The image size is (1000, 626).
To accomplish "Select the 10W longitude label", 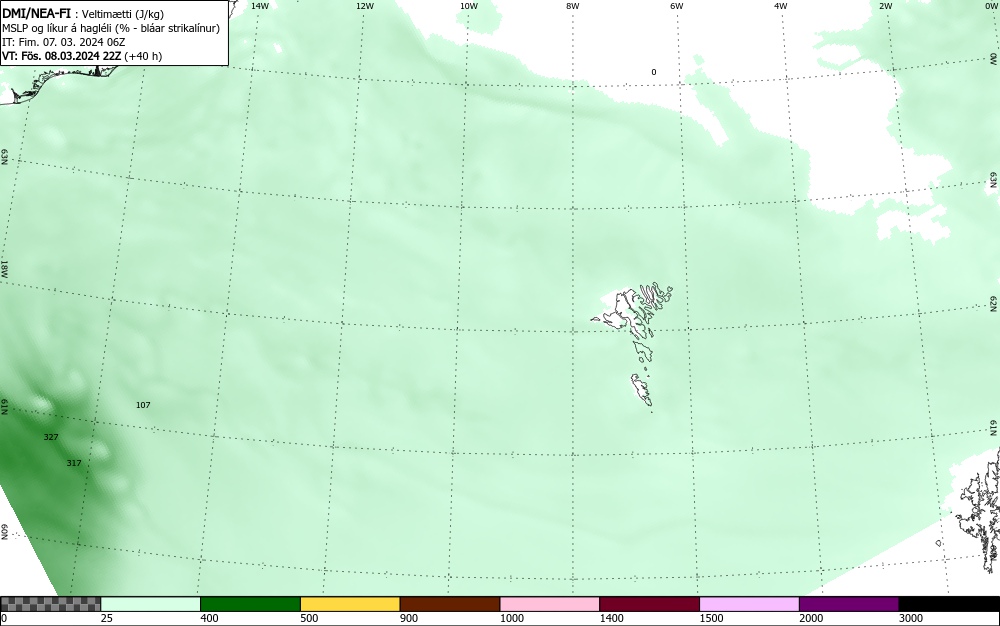I will click(469, 6).
